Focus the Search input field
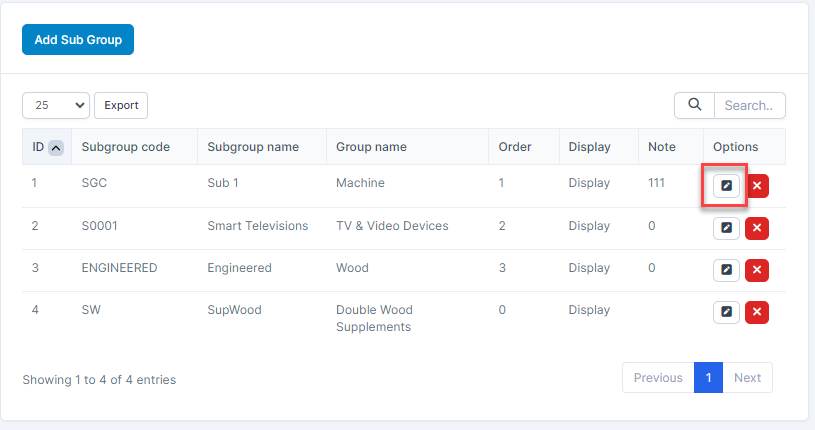Screen dimensions: 815x430 (x=750, y=105)
